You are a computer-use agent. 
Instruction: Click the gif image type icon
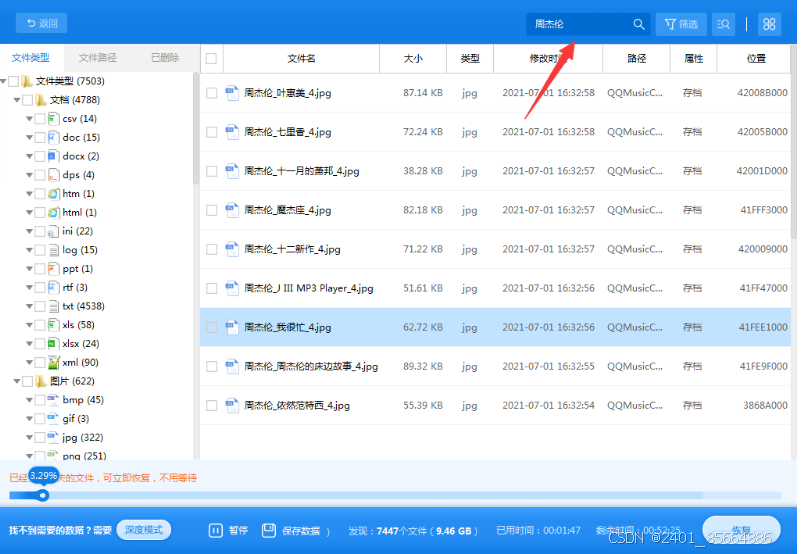[53, 419]
